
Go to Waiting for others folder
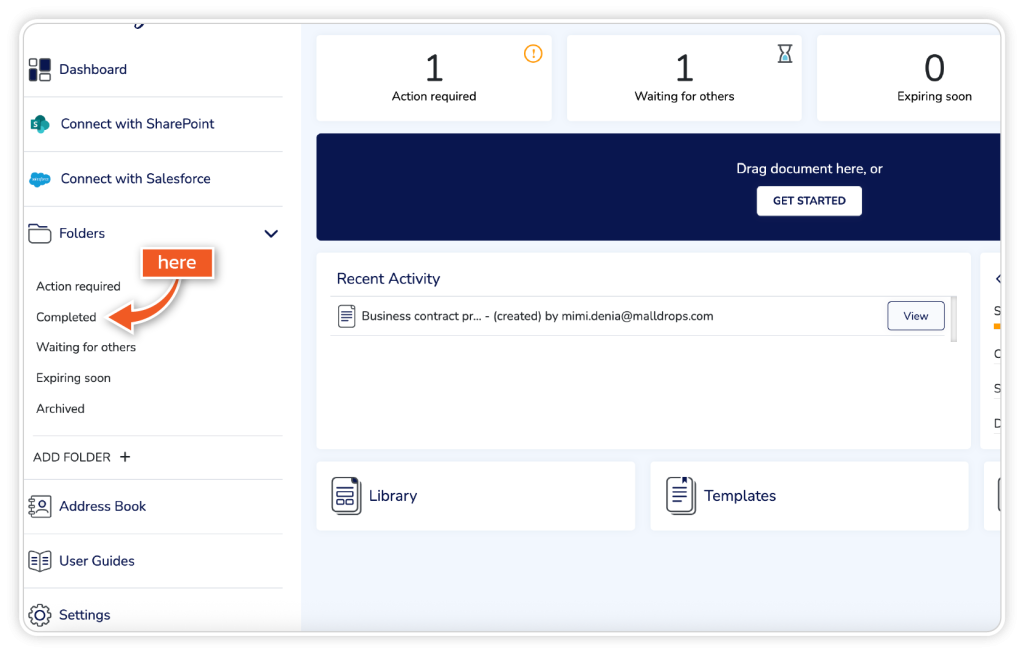click(x=86, y=347)
